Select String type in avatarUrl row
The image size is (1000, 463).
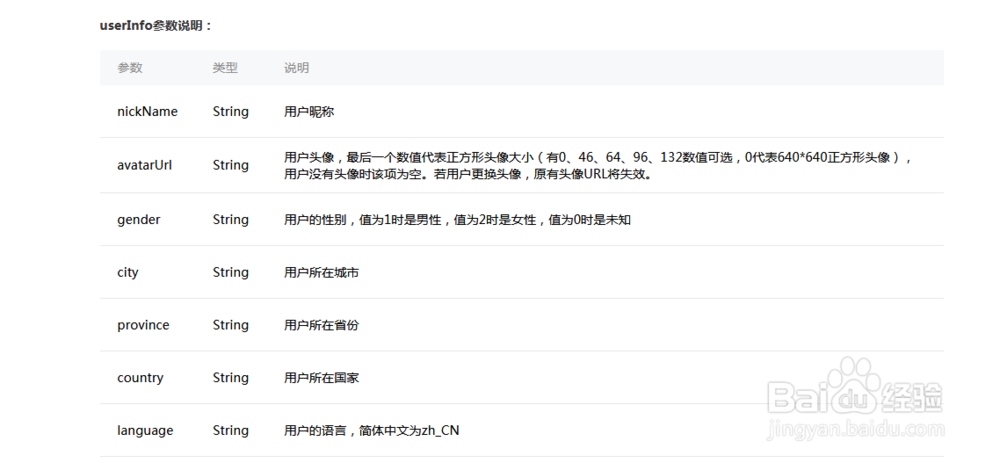coord(230,165)
